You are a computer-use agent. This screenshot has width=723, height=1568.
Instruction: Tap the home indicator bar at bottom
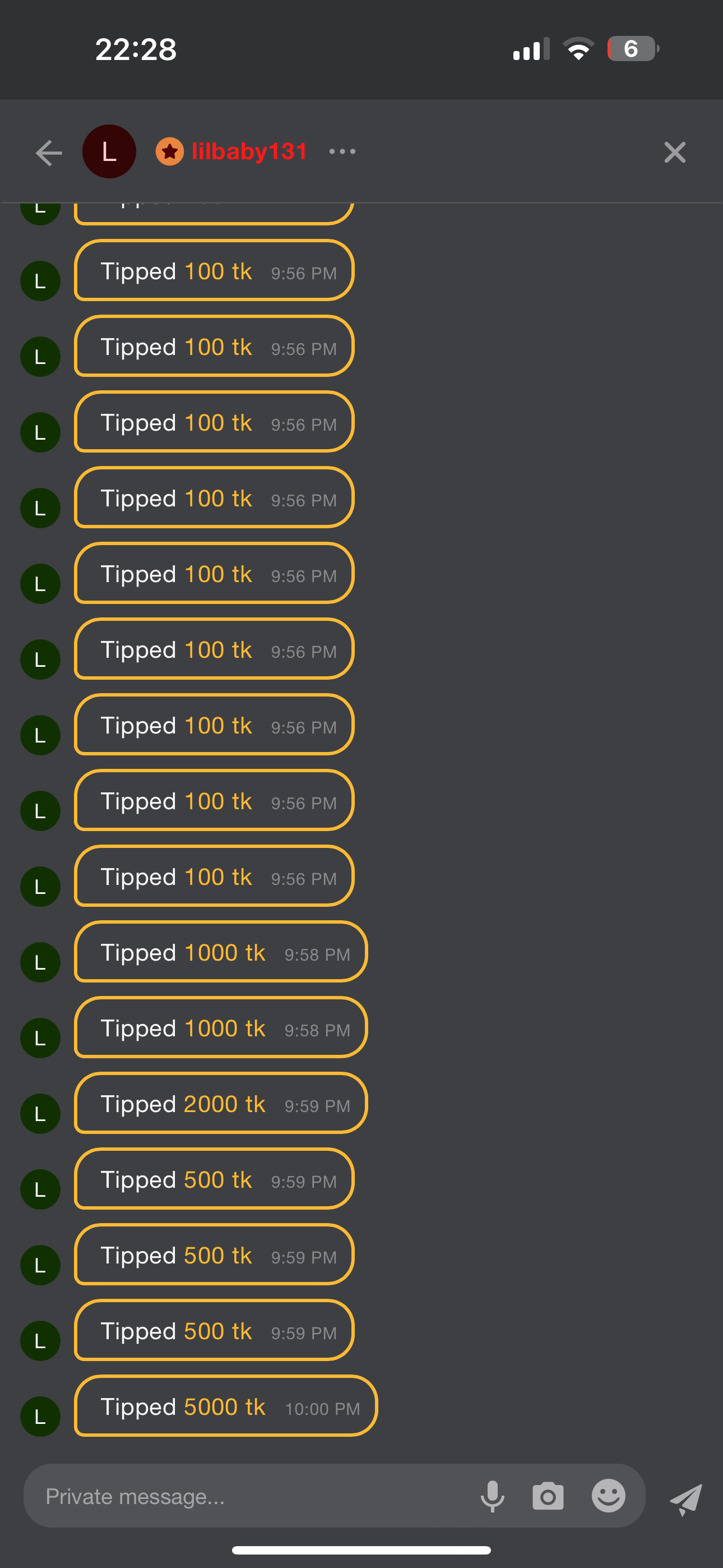pos(361,1549)
